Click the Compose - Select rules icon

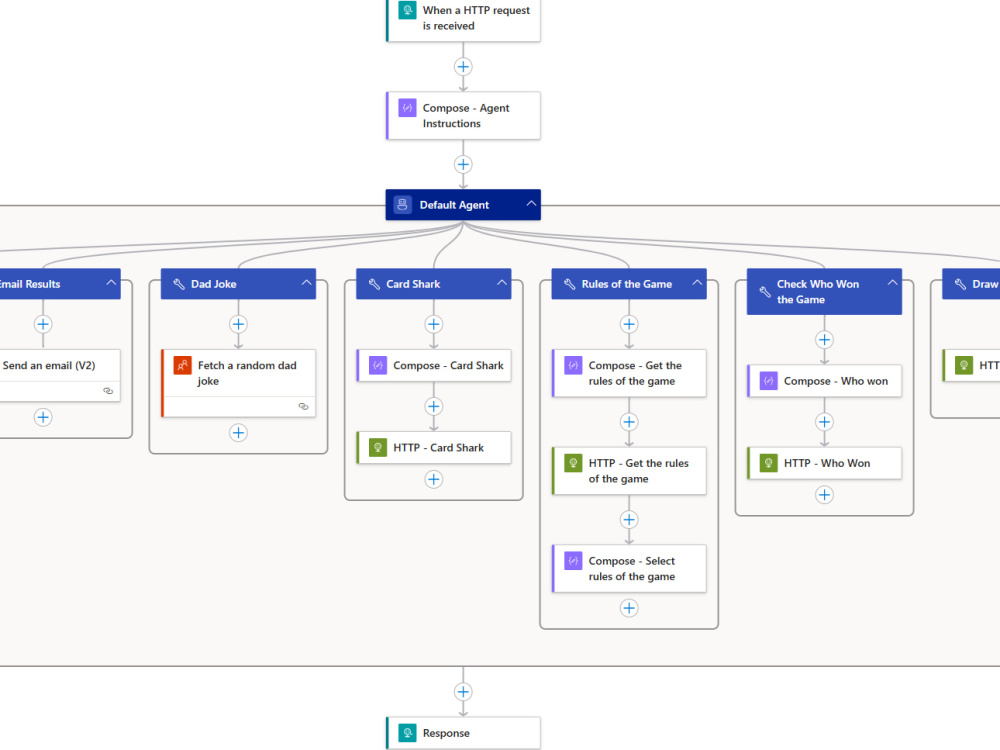[573, 561]
